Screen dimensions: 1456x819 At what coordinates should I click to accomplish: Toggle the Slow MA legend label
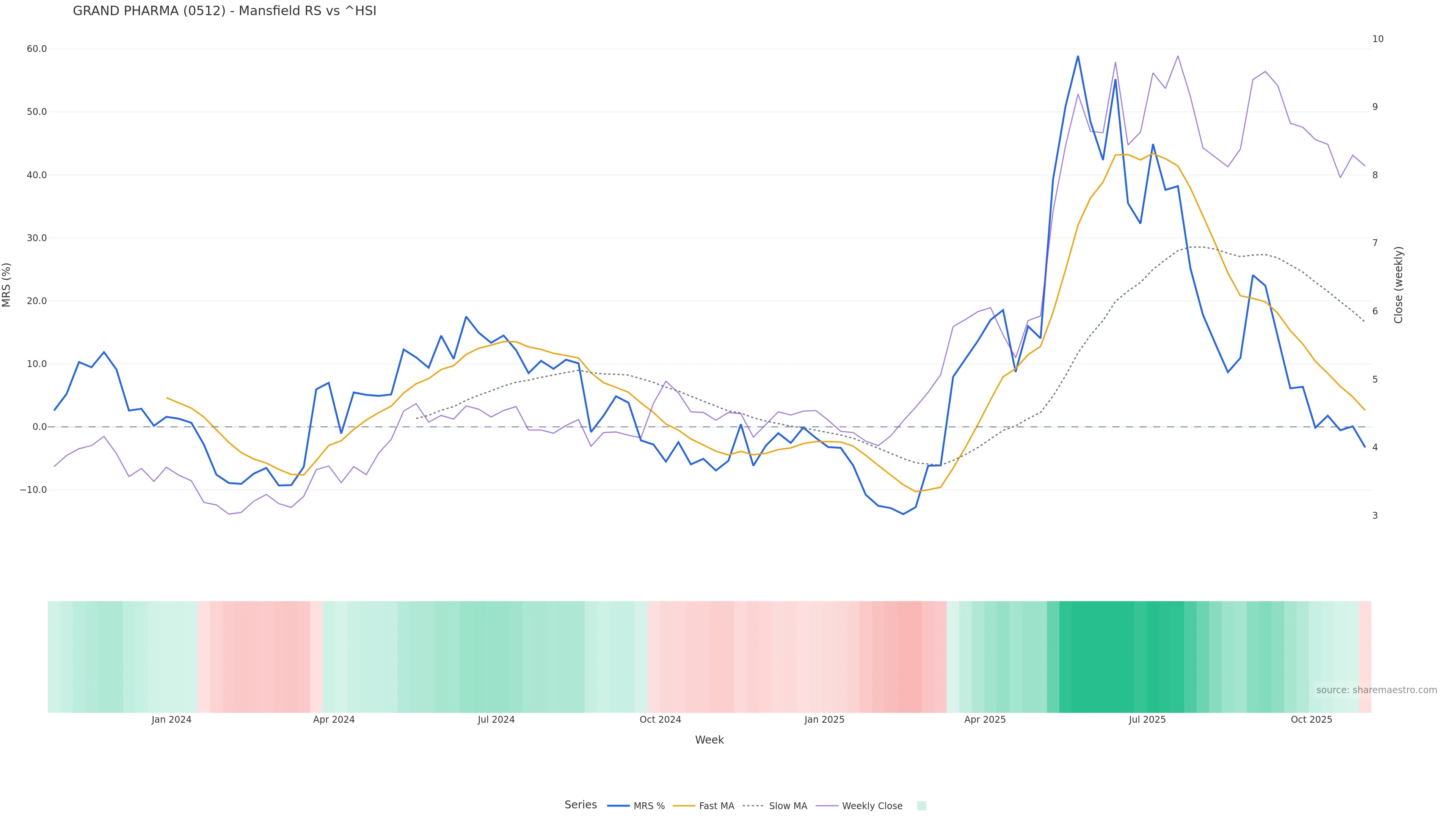click(788, 806)
